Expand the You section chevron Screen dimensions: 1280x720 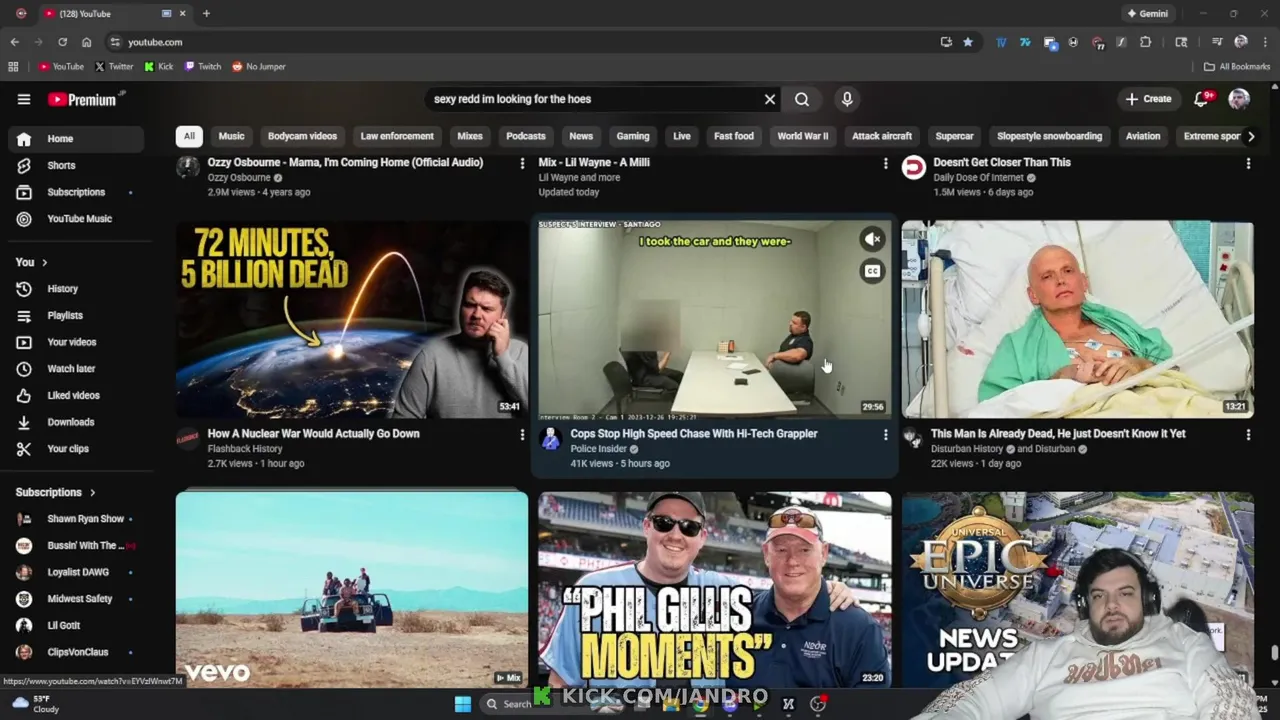tap(44, 262)
